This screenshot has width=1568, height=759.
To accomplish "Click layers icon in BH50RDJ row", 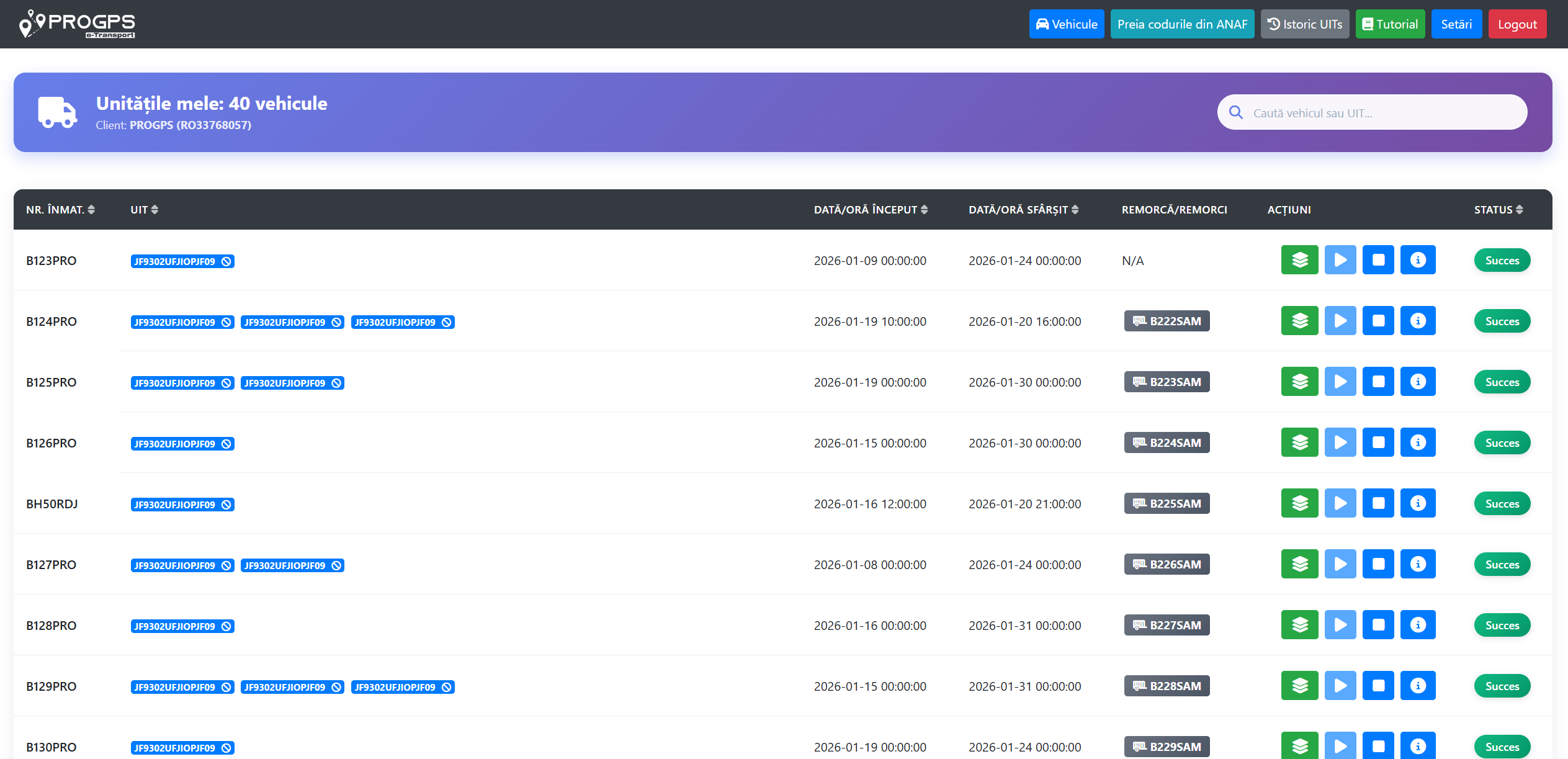I will point(1299,503).
